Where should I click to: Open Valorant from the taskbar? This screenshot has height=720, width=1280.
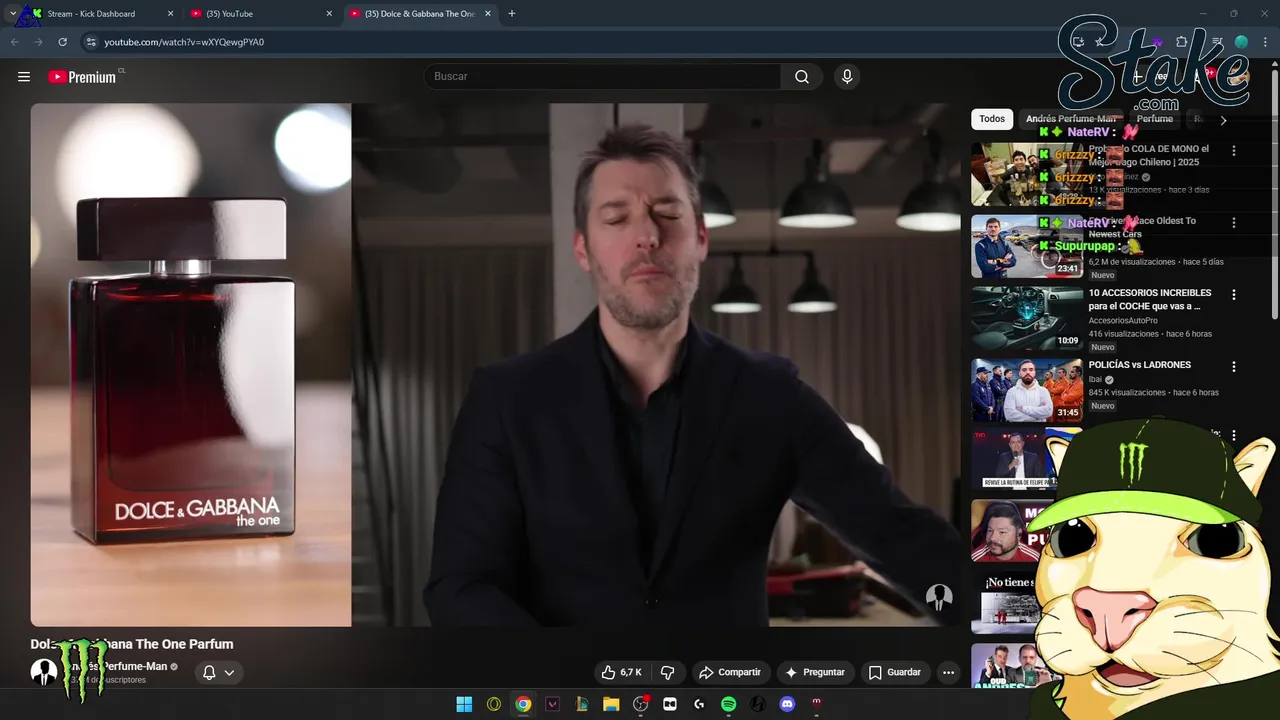[x=552, y=704]
